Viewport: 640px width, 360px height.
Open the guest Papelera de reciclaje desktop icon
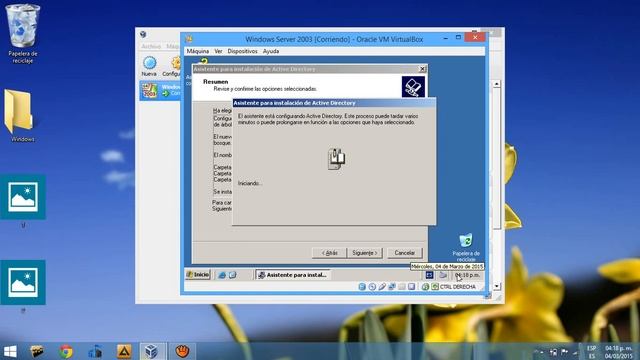(x=466, y=247)
